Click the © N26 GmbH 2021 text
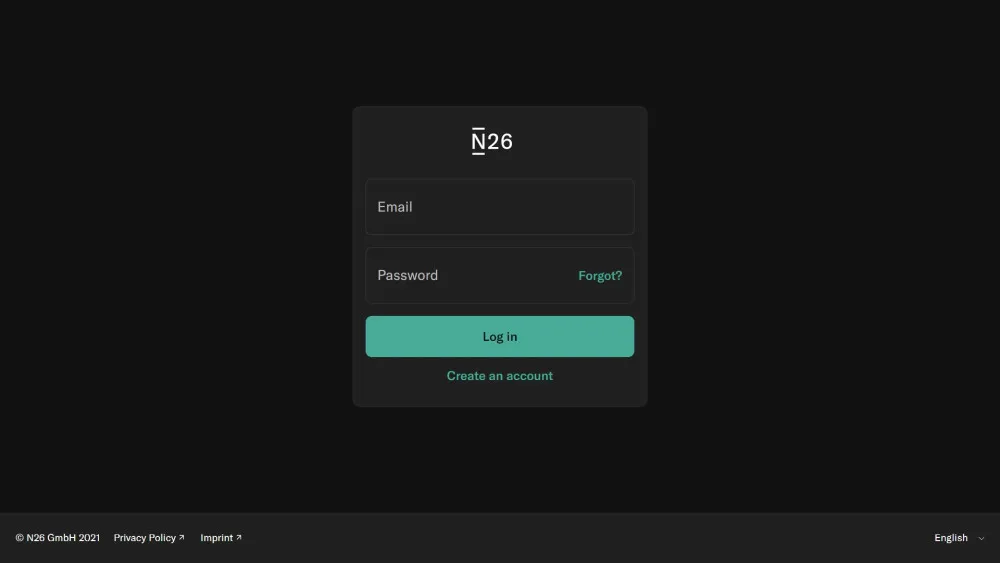1000x563 pixels. [x=57, y=537]
